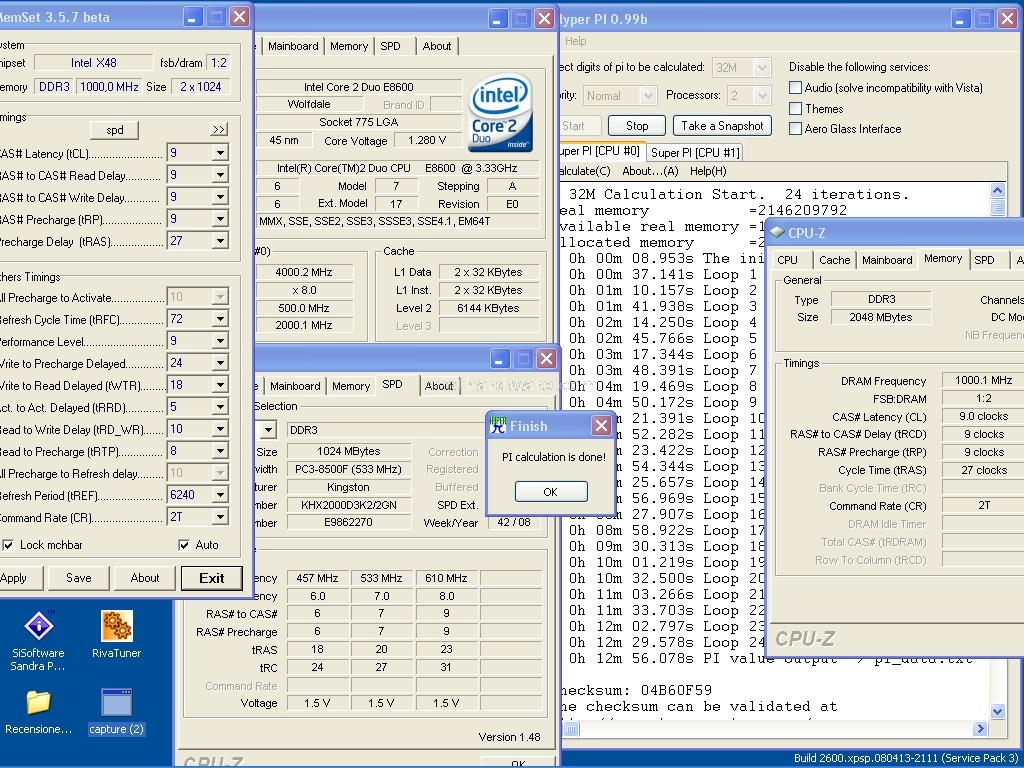
Task: Click OK in the Finish dialog
Action: coord(551,492)
